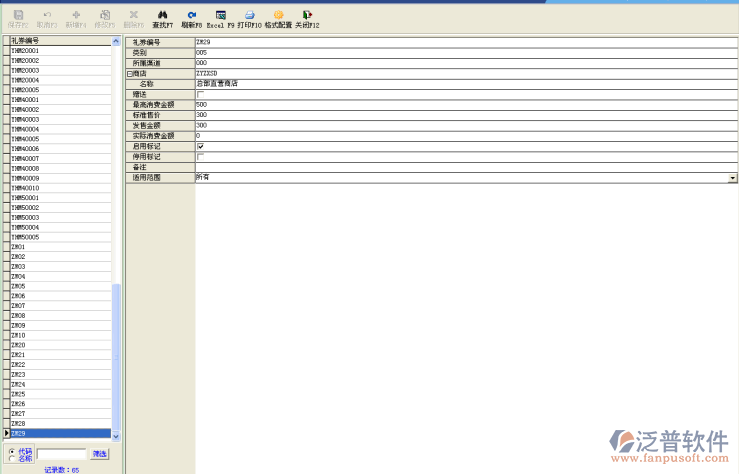Collapse the 商店 tree expander
The image size is (739, 474).
tap(129, 74)
